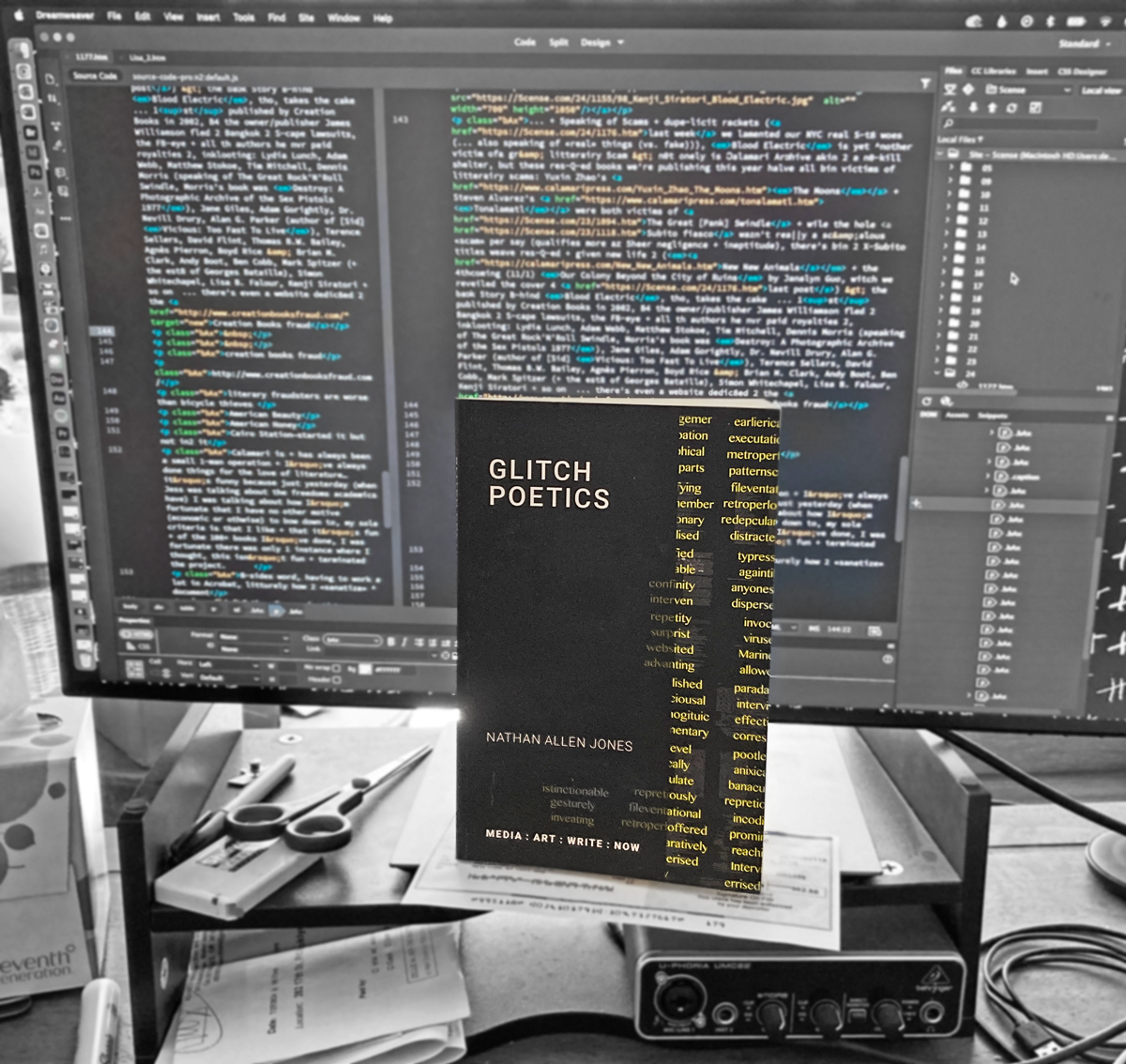
Task: Enable the Header checkbox
Action: (x=336, y=680)
